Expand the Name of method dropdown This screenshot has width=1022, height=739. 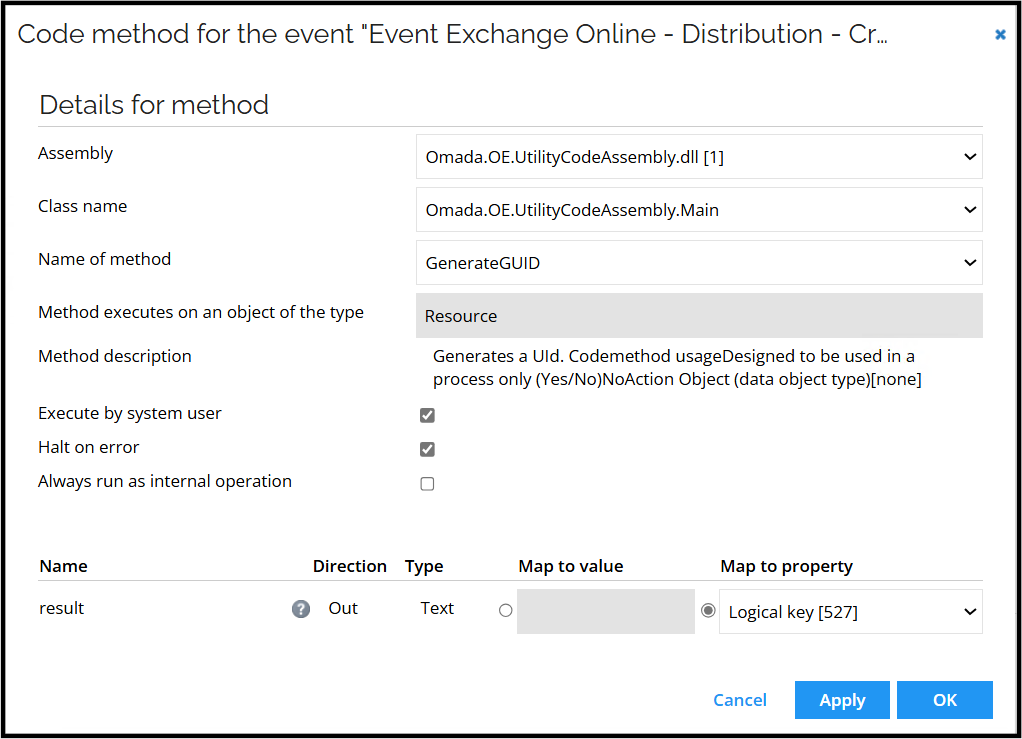(968, 262)
